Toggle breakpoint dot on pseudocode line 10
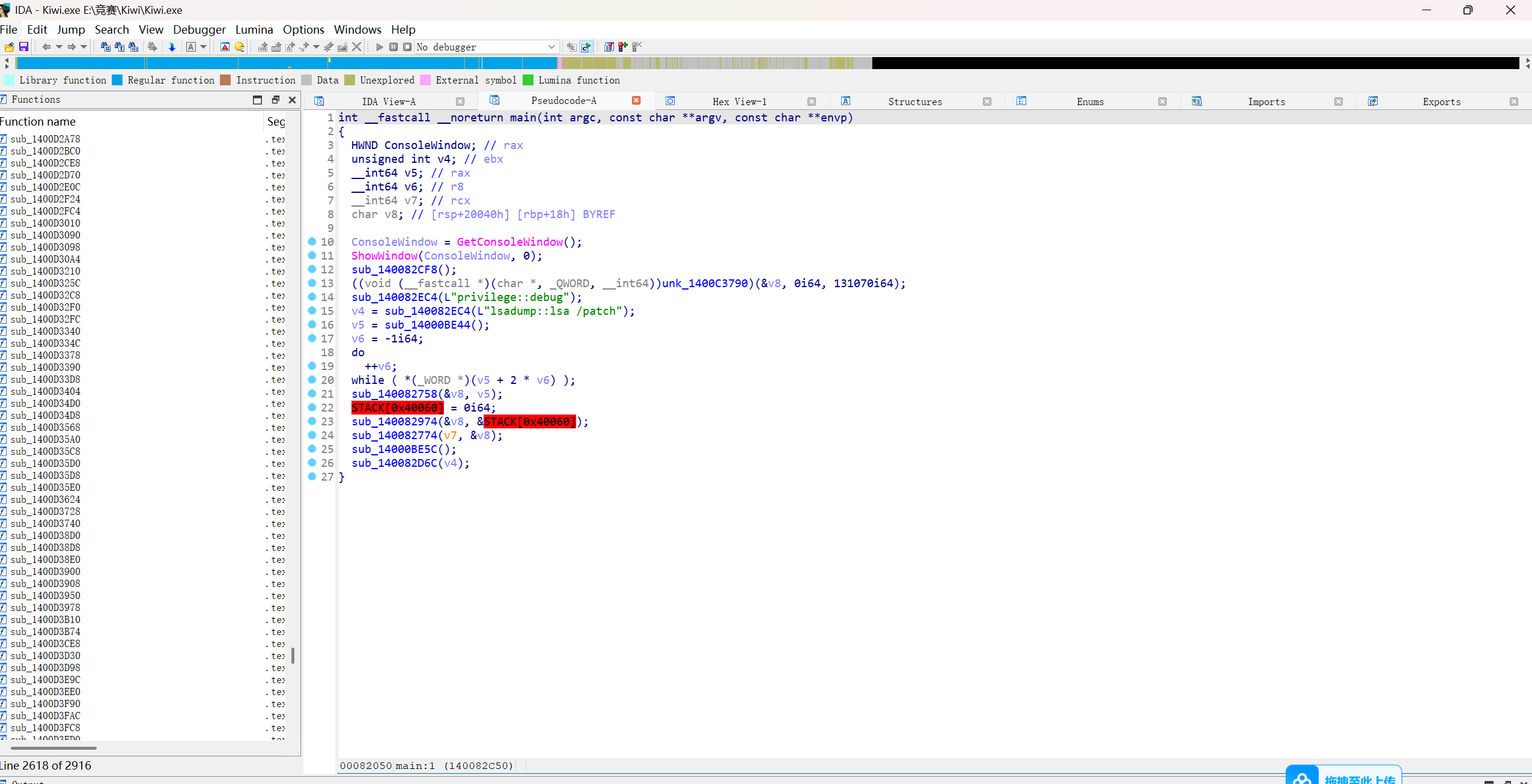1532x784 pixels. click(312, 242)
